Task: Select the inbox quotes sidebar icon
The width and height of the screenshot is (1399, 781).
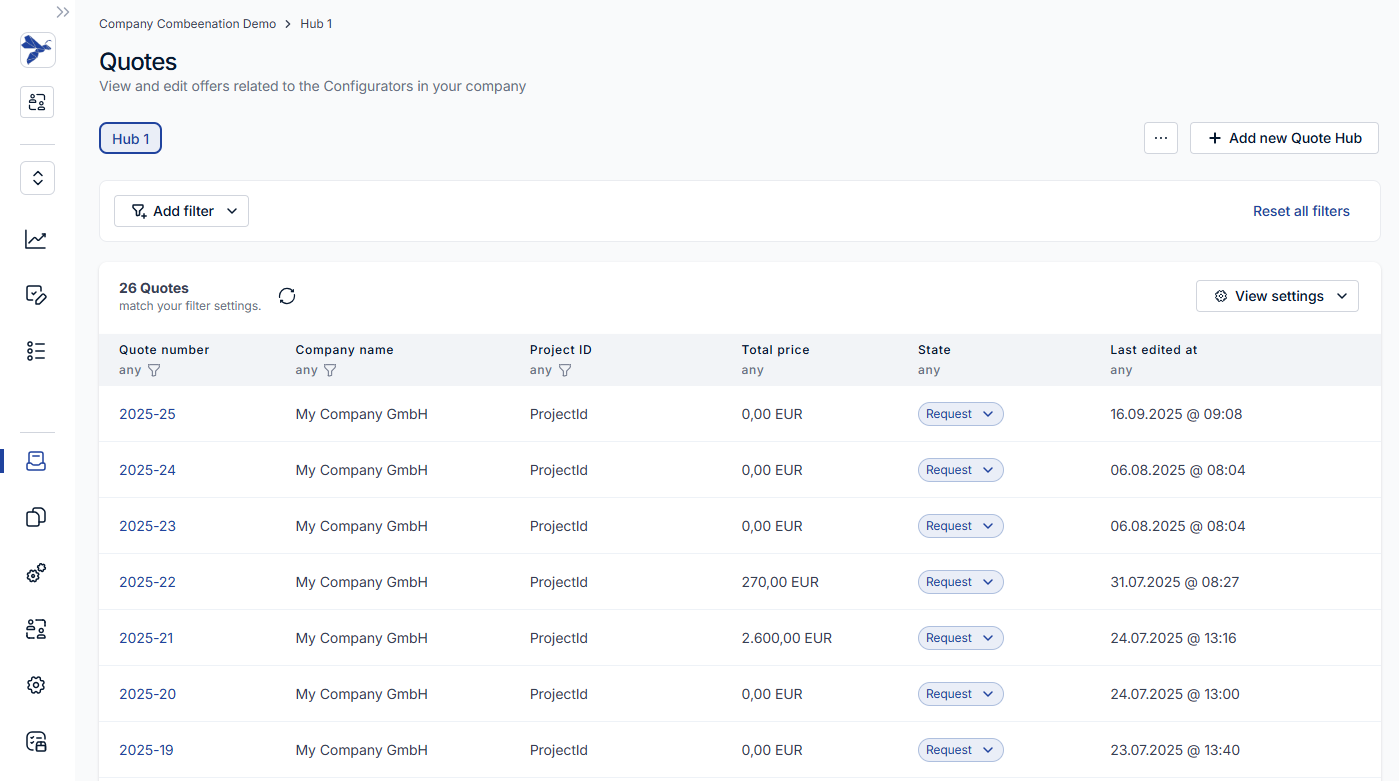Action: click(x=36, y=461)
